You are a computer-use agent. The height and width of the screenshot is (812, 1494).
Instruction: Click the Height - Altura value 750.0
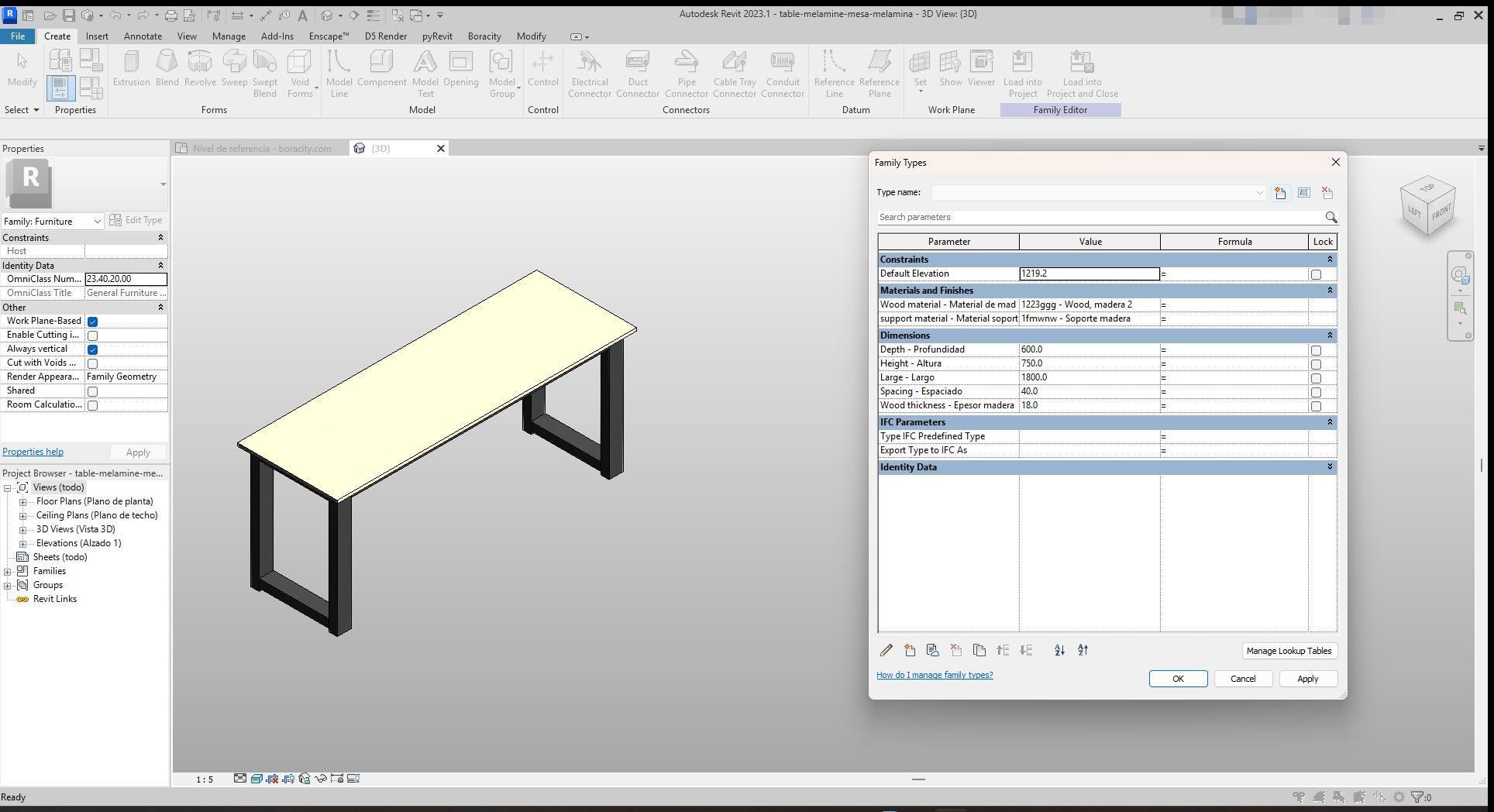click(1090, 363)
